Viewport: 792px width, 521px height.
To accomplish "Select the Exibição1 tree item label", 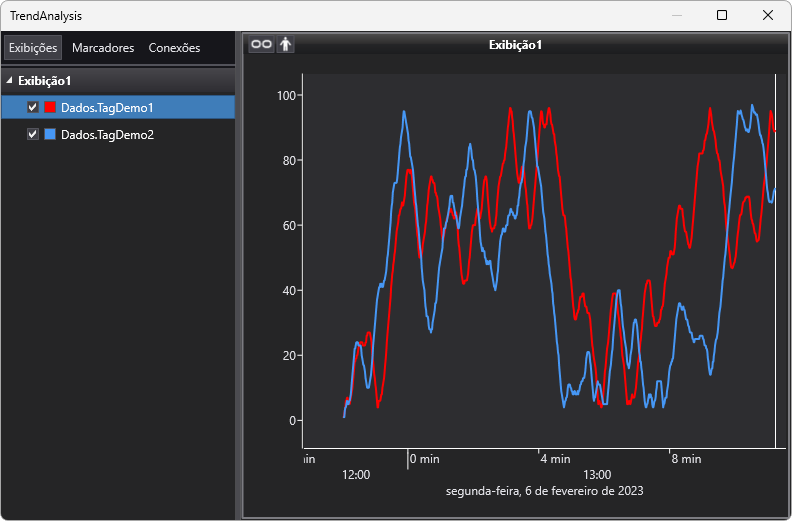I will pyautogui.click(x=45, y=81).
